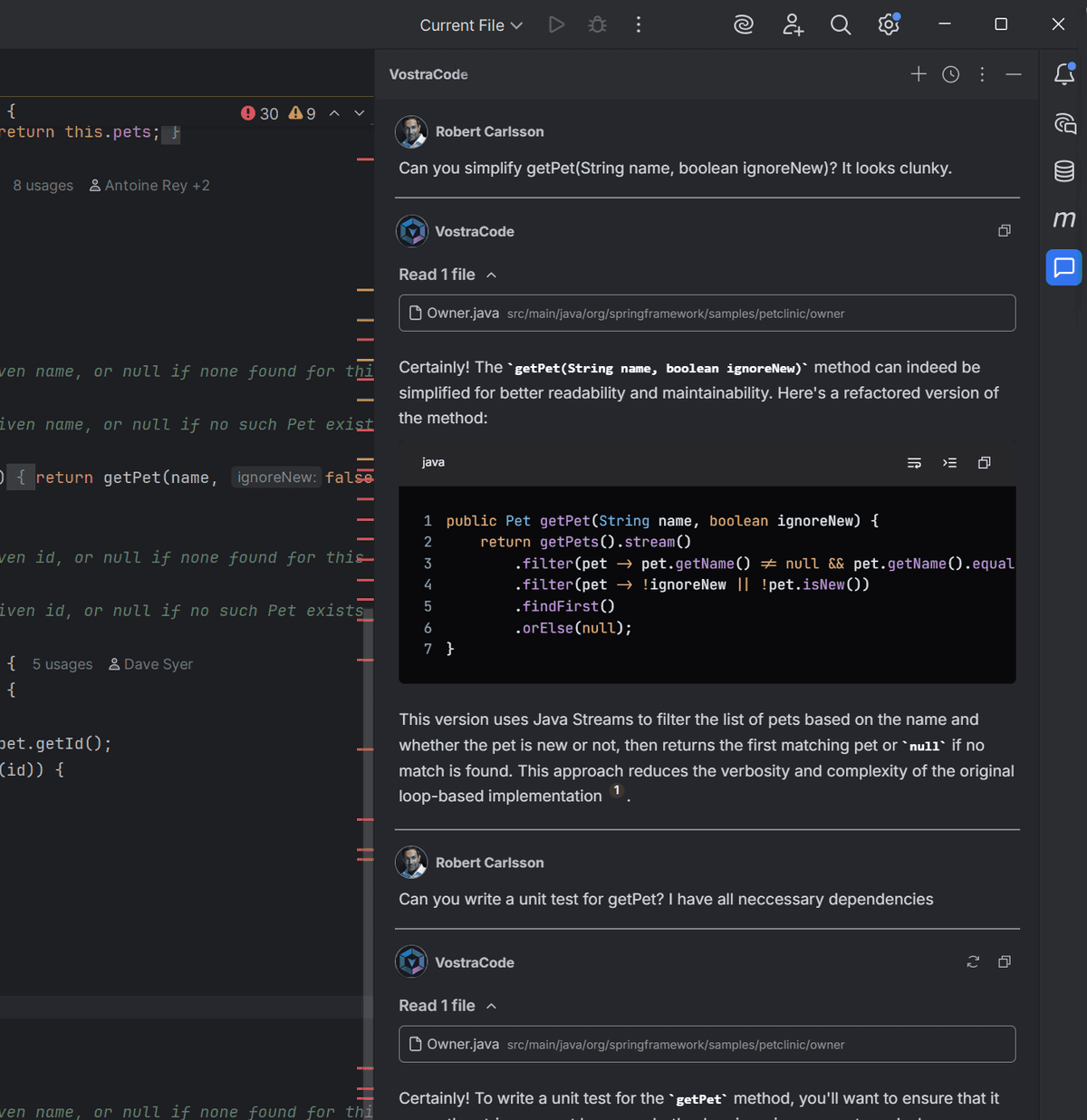
Task: Insert the snippet at caret icon
Action: (949, 462)
